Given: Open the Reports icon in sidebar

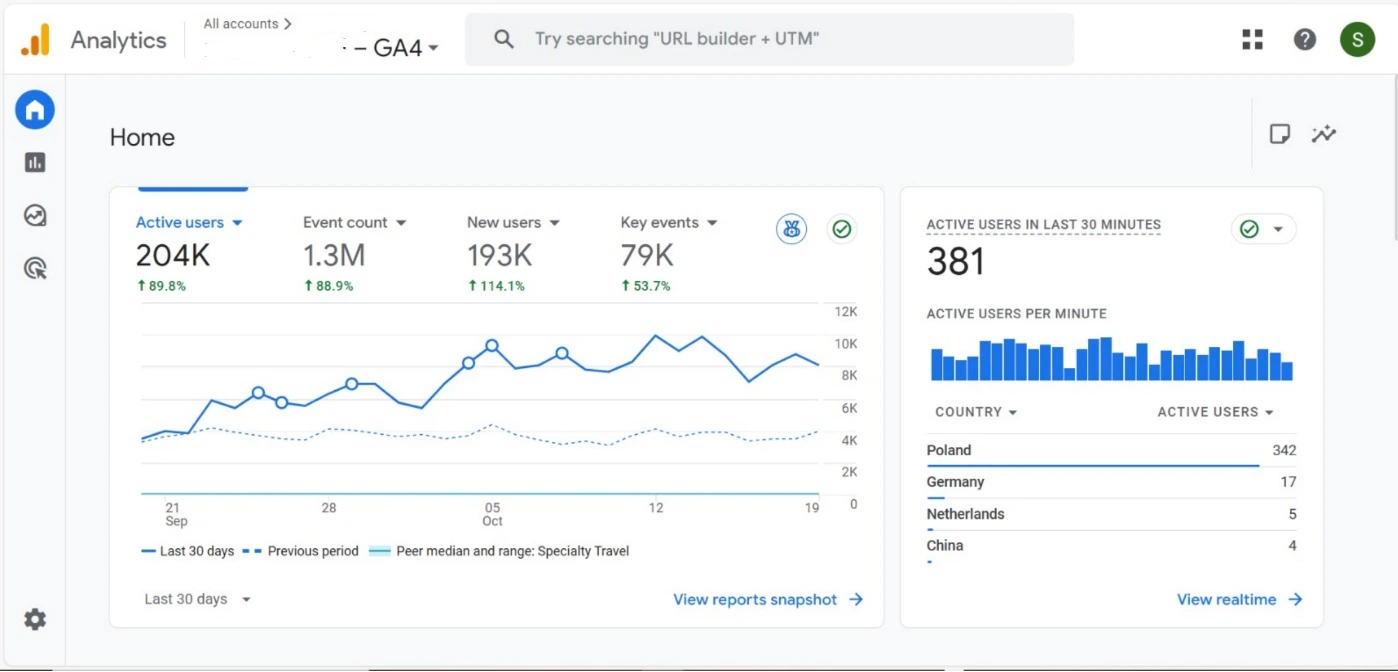Looking at the screenshot, I should pyautogui.click(x=35, y=162).
